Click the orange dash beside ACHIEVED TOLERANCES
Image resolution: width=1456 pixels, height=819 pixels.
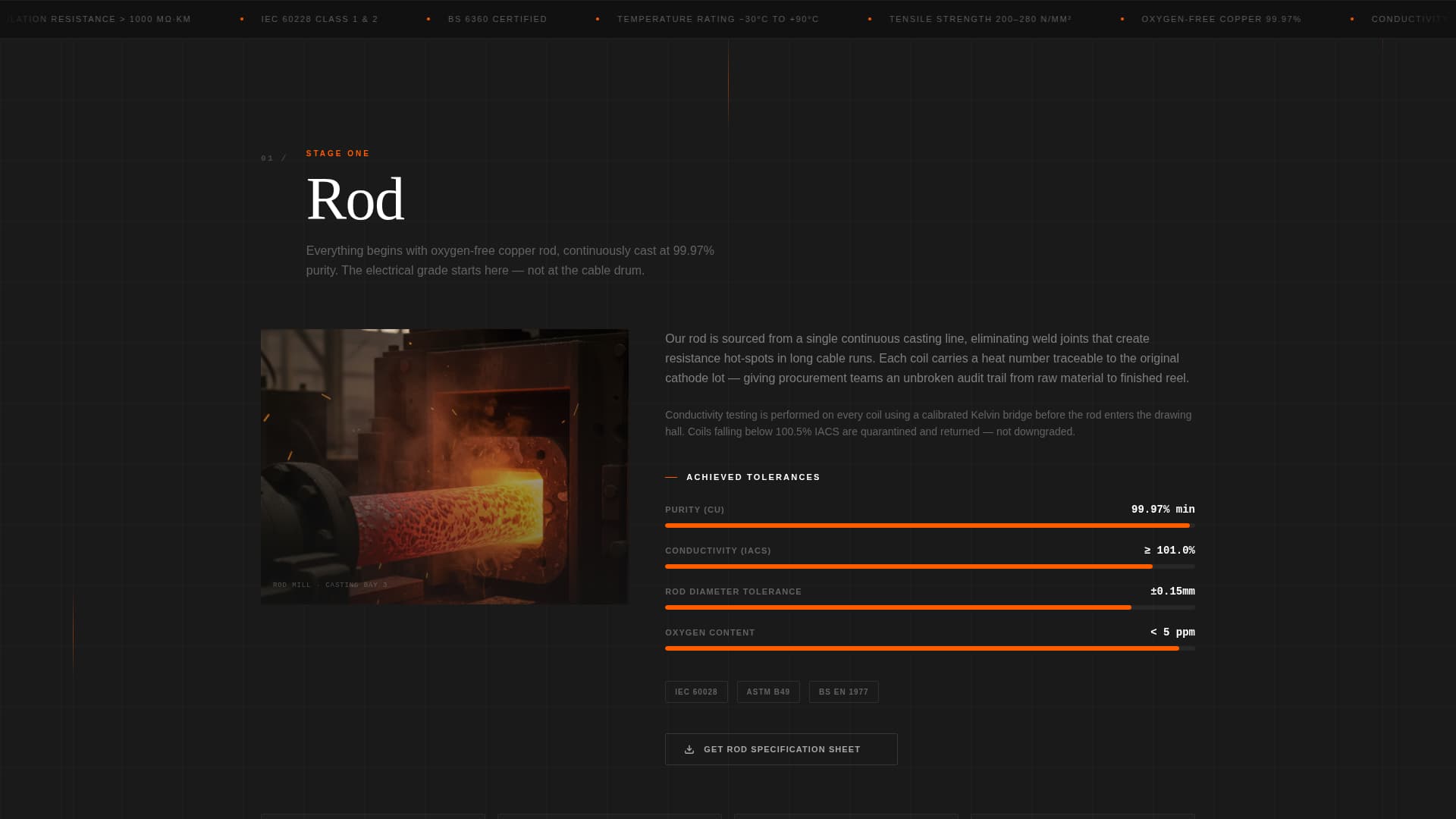click(670, 477)
